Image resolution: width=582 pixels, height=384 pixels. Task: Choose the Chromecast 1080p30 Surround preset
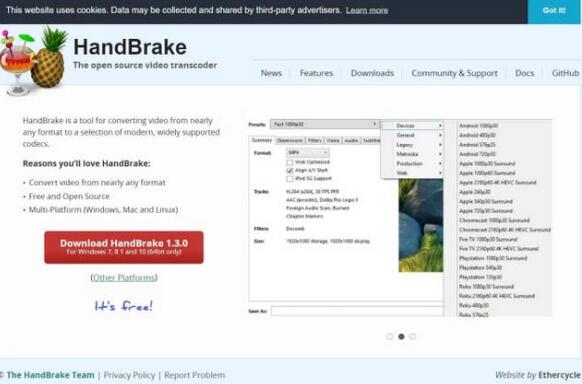point(494,220)
